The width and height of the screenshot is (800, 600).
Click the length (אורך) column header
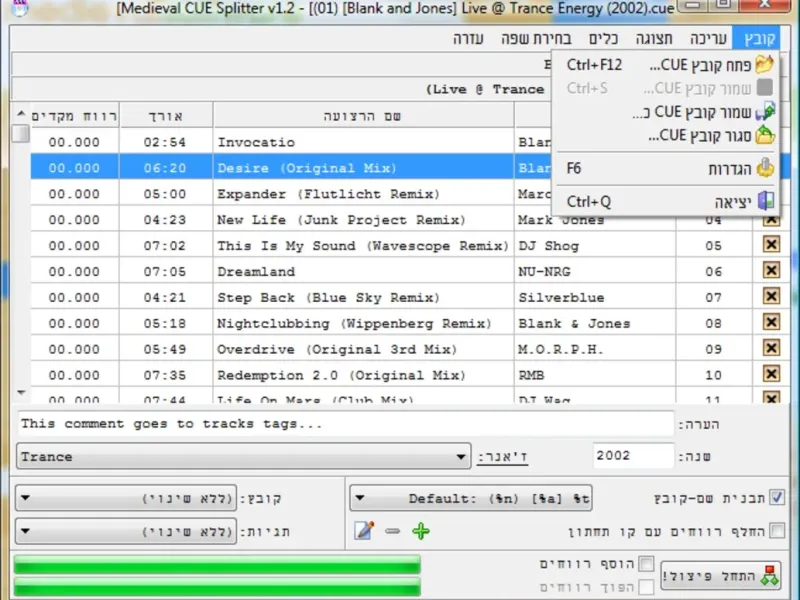point(166,116)
